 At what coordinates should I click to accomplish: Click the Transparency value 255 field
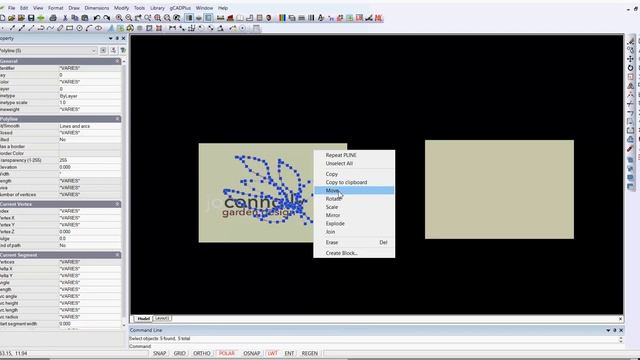(x=90, y=160)
